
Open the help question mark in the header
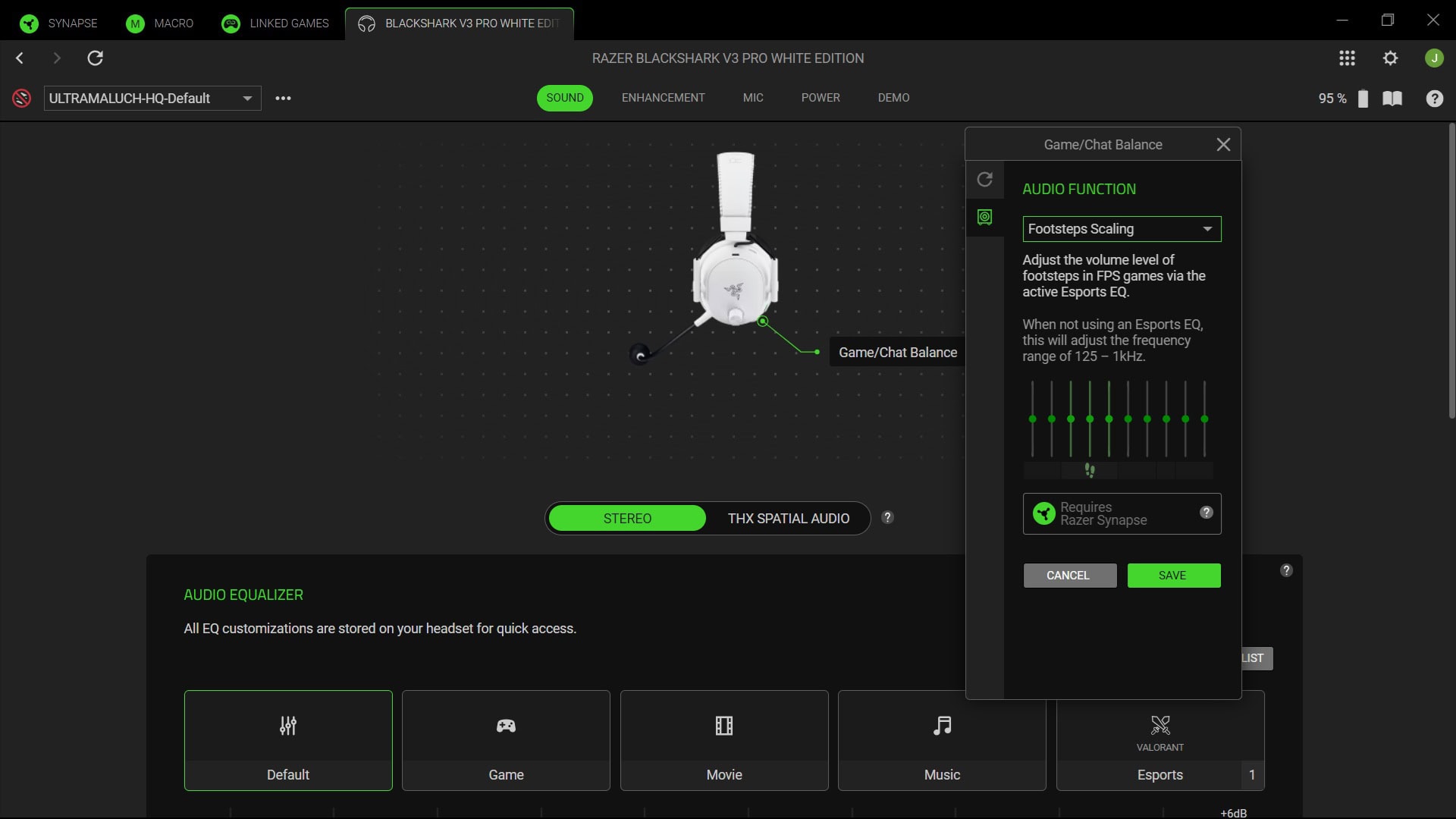[1434, 99]
